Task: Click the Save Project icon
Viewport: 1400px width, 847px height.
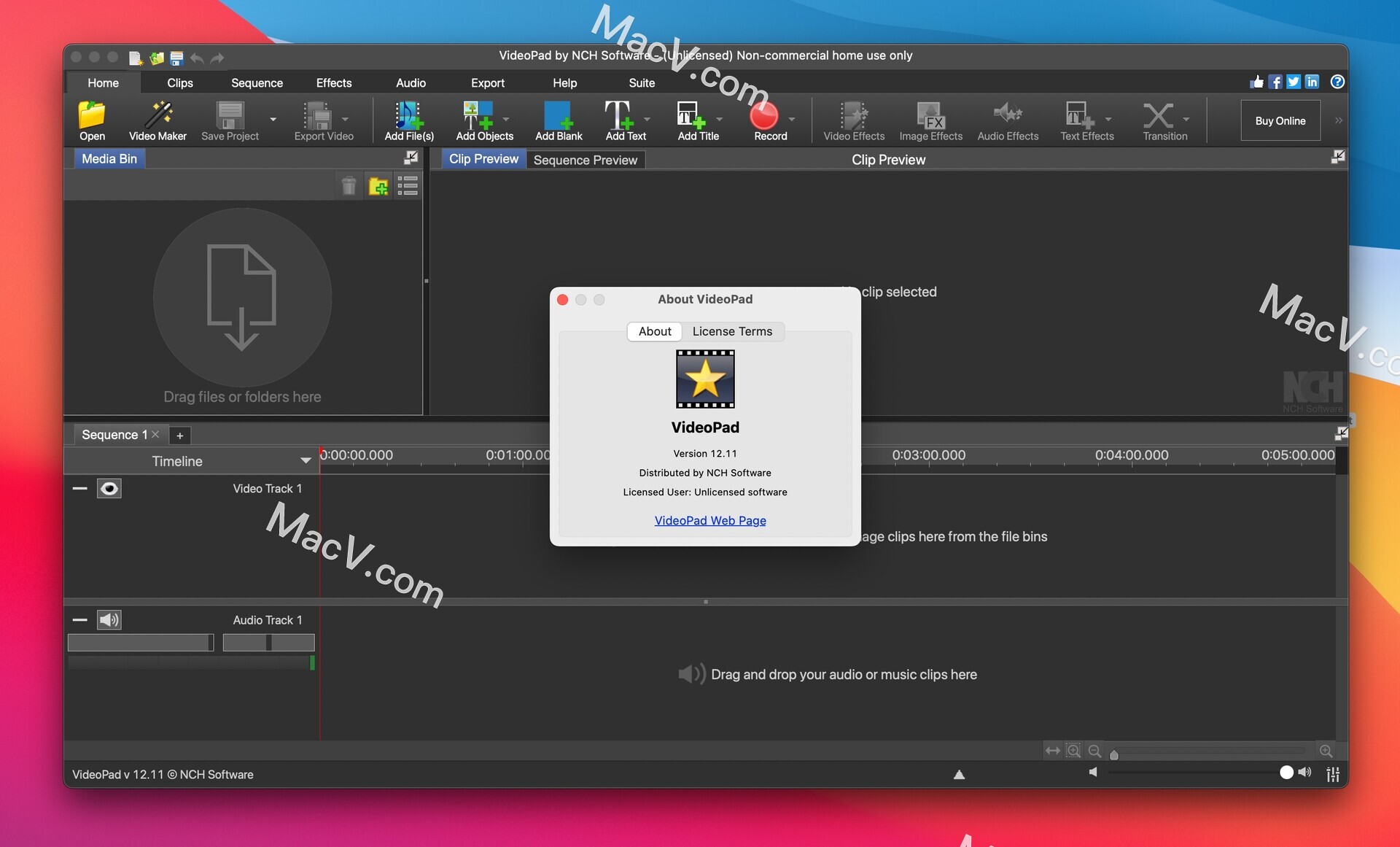Action: 230,115
